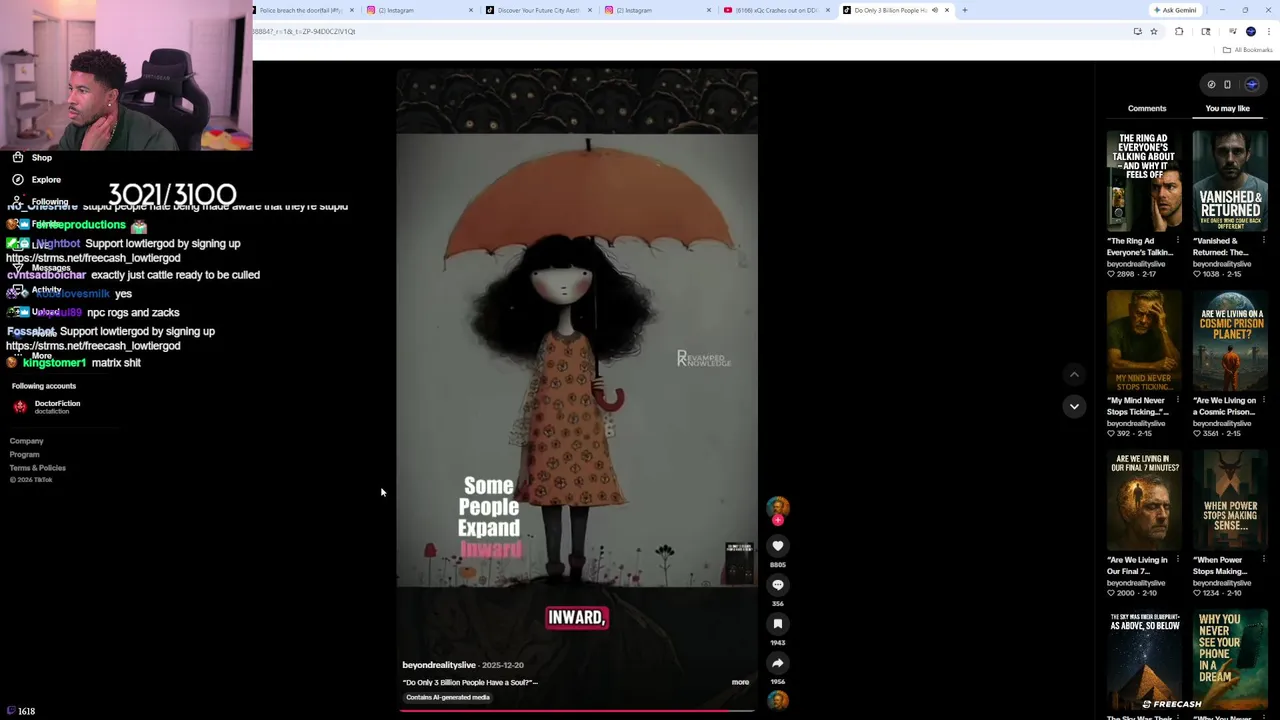Open Program footer link
The image size is (1280, 720).
pyautogui.click(x=25, y=454)
